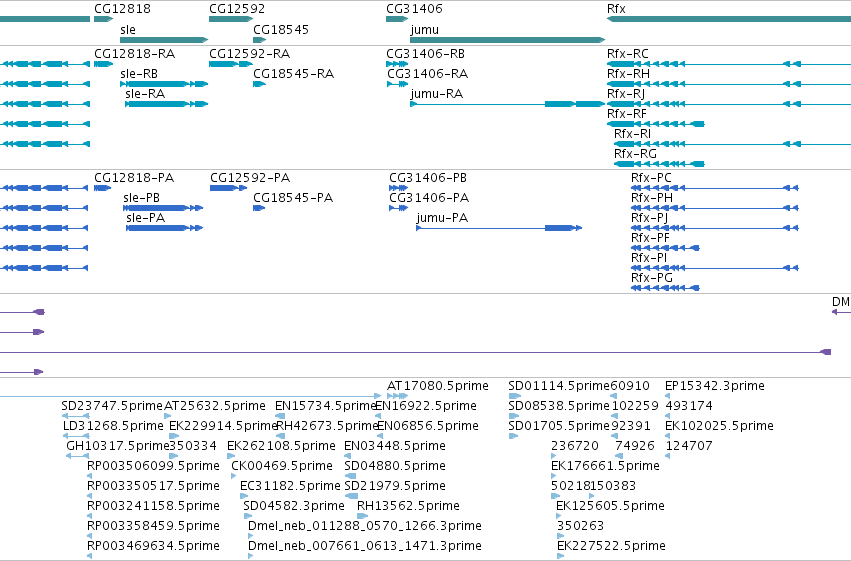
Task: Click the jumu-RA transcript label
Action: click(436, 94)
